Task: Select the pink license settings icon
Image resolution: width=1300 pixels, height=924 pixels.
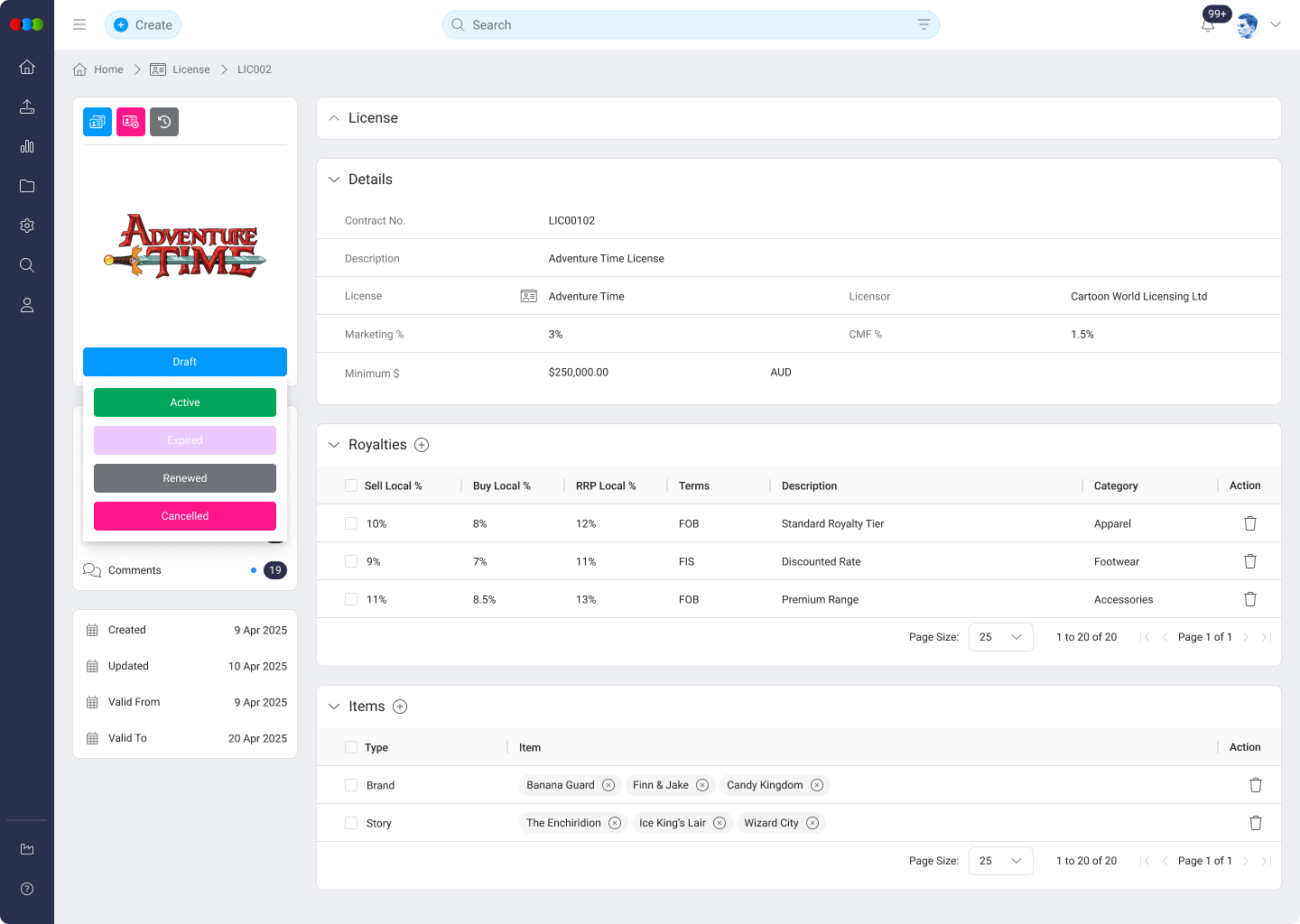Action: [130, 121]
